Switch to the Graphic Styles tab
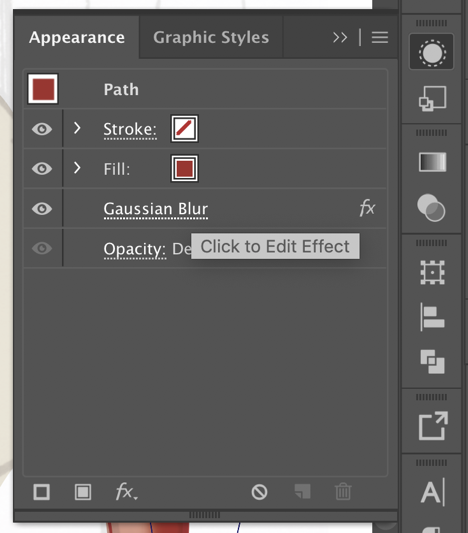468x533 pixels. pos(211,37)
